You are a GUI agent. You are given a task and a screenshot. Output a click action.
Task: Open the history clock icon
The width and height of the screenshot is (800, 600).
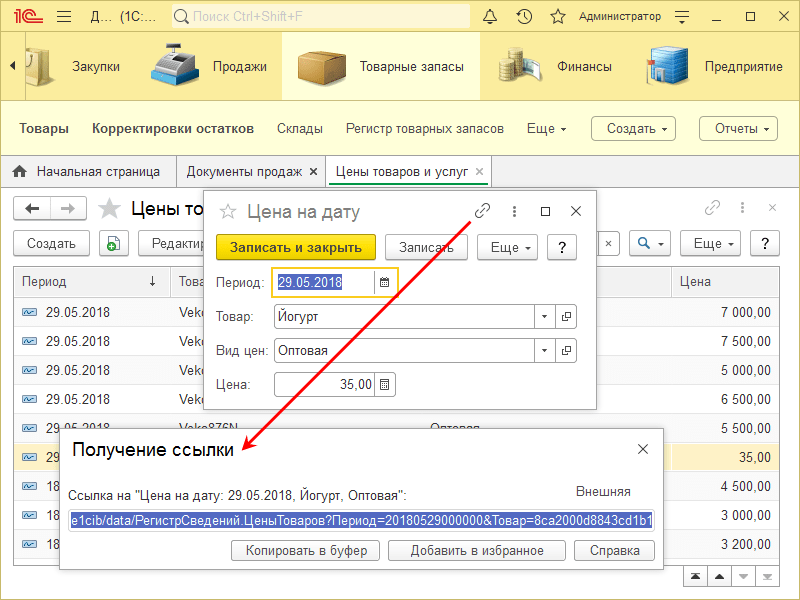click(x=524, y=17)
